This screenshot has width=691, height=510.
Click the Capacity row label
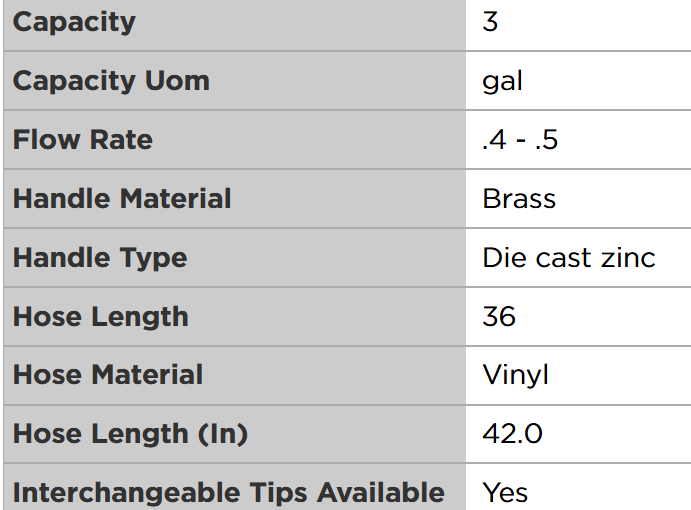click(x=74, y=22)
